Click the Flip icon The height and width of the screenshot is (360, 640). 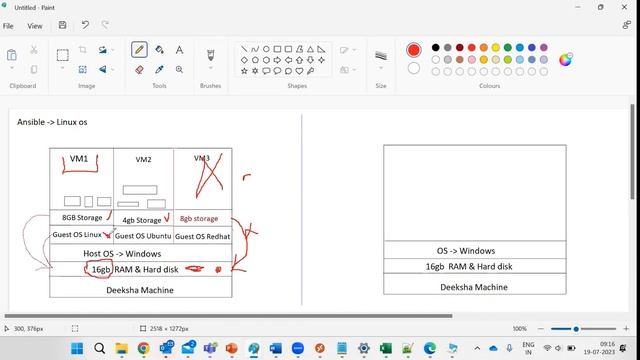point(102,70)
